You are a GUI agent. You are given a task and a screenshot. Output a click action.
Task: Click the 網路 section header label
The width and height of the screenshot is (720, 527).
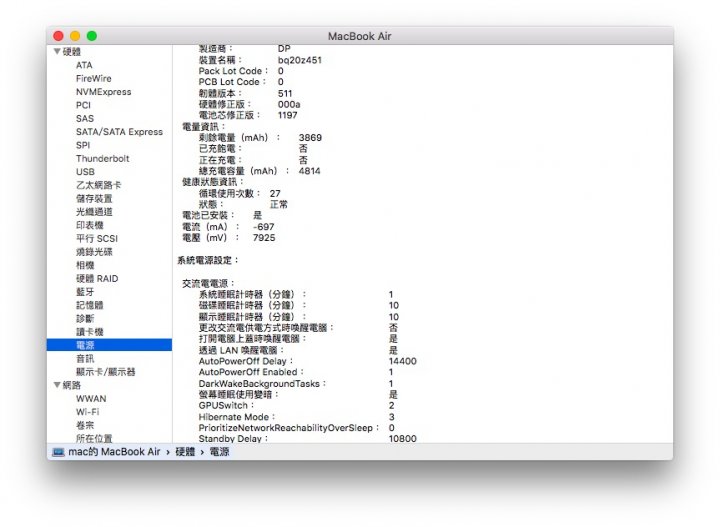[72, 385]
